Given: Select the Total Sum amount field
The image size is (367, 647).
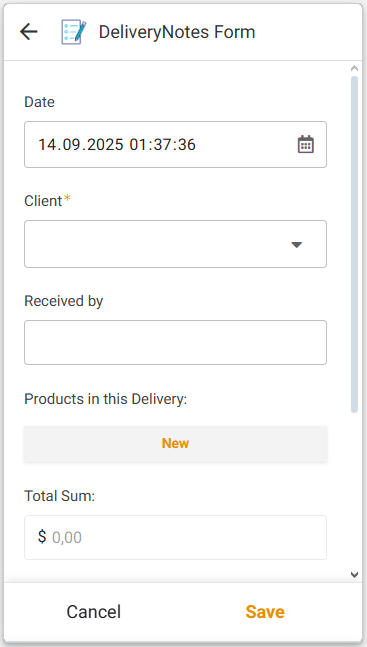Looking at the screenshot, I should (175, 537).
